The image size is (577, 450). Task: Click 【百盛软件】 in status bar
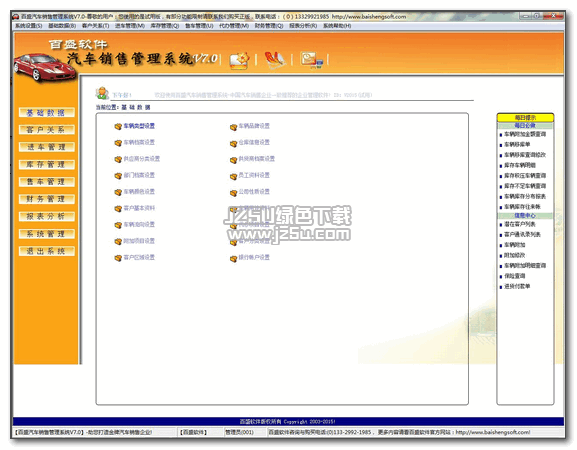click(x=193, y=432)
